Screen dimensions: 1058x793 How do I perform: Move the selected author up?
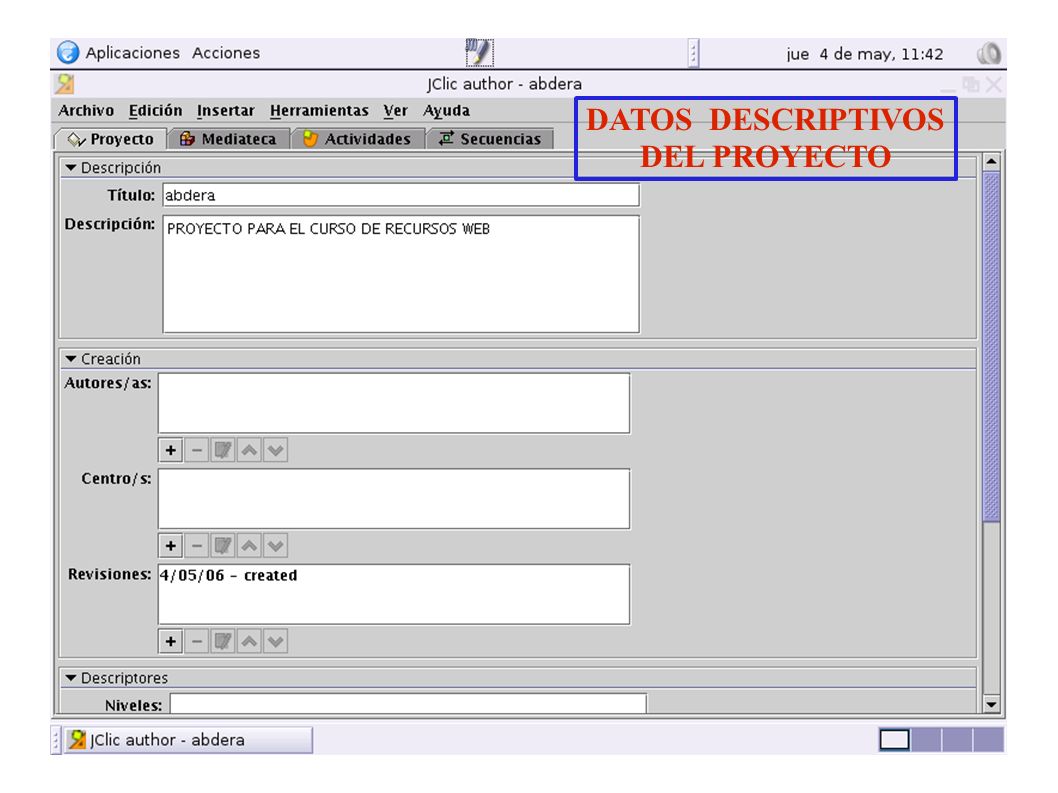249,450
